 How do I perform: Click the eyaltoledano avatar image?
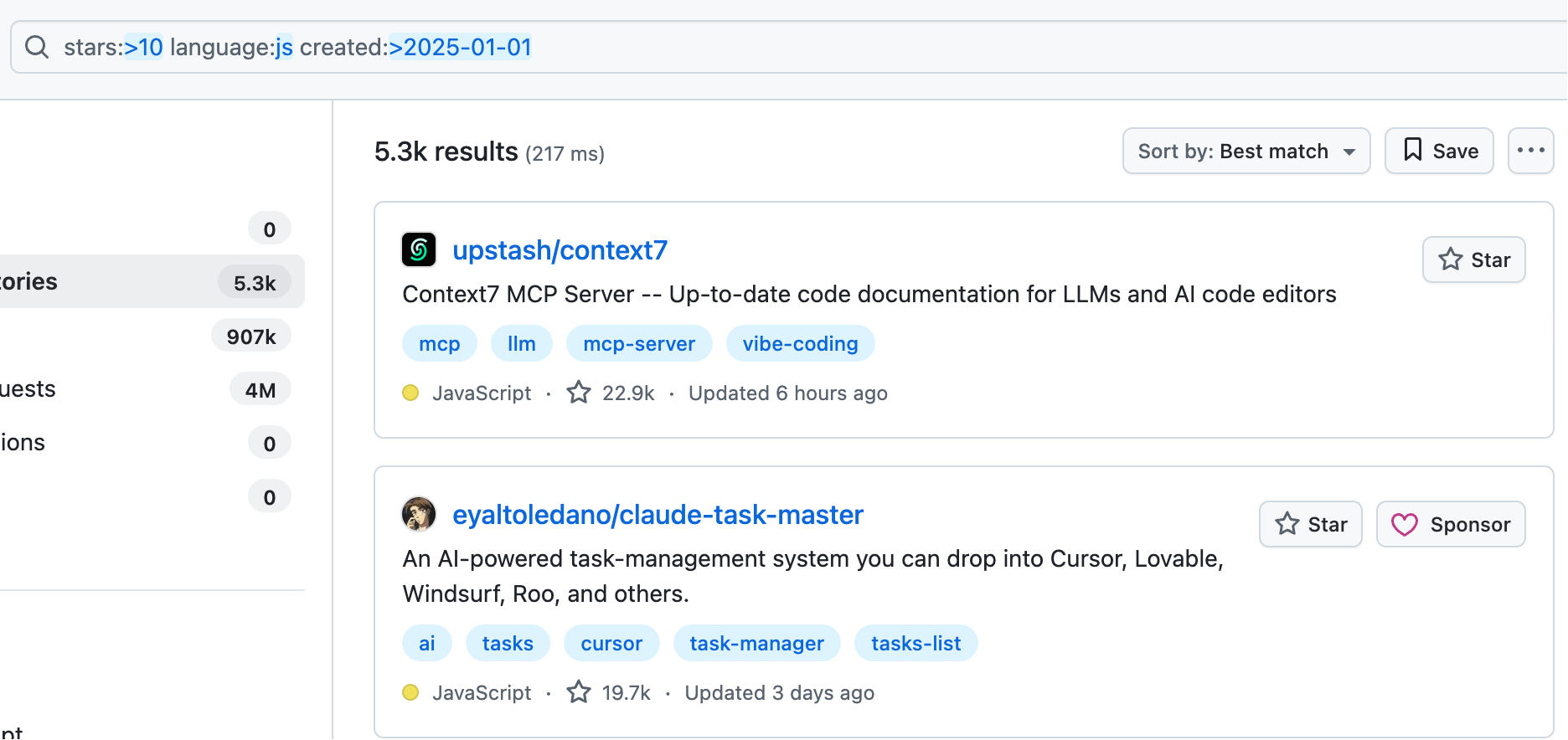[419, 514]
